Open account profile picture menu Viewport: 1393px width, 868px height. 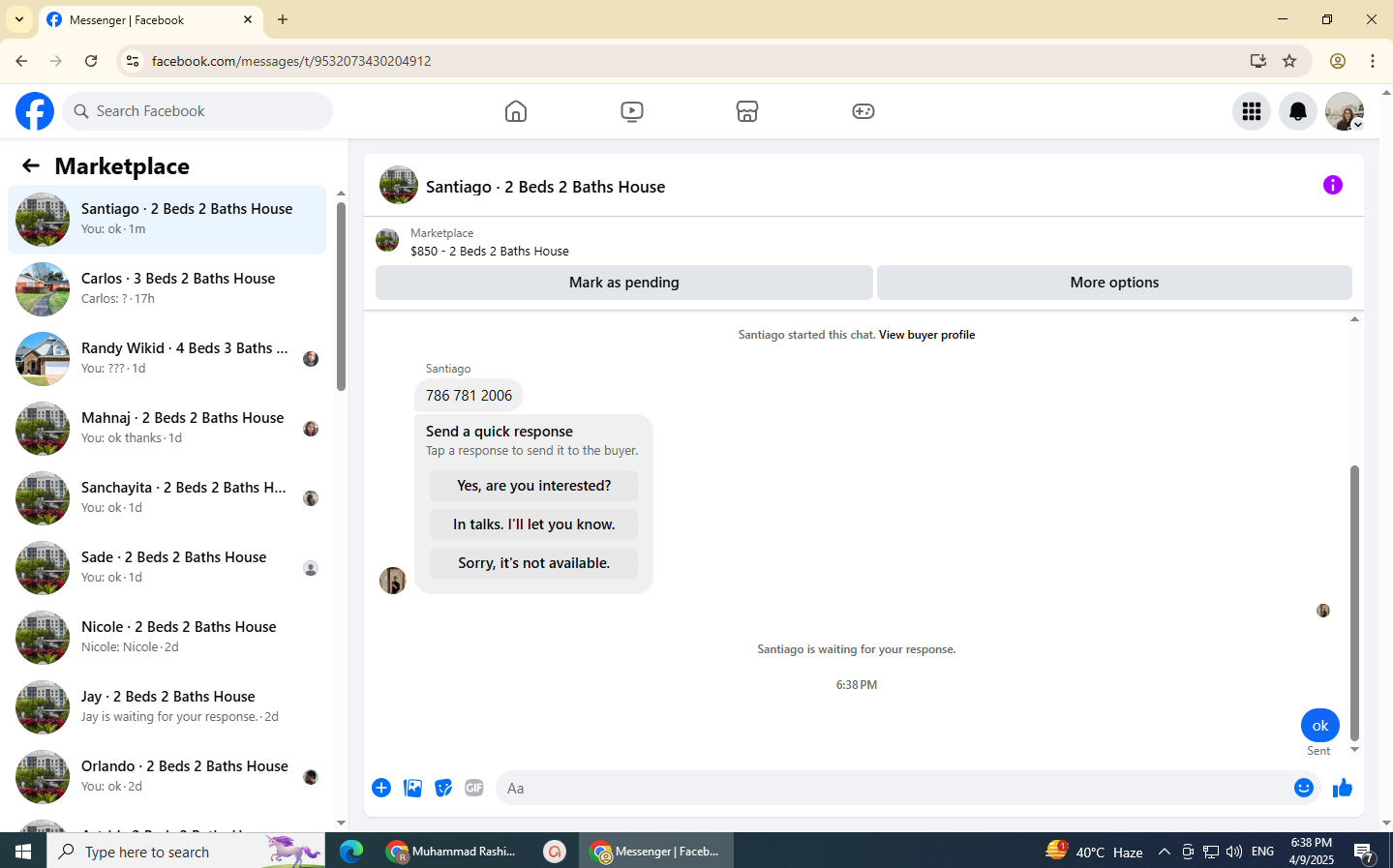point(1345,111)
